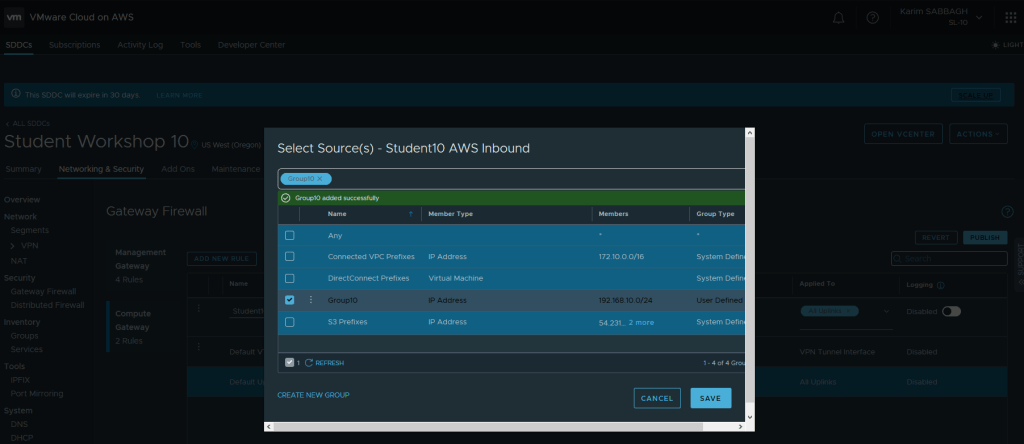Select the S3 Prefixes checkbox
1024x444 pixels.
(290, 322)
